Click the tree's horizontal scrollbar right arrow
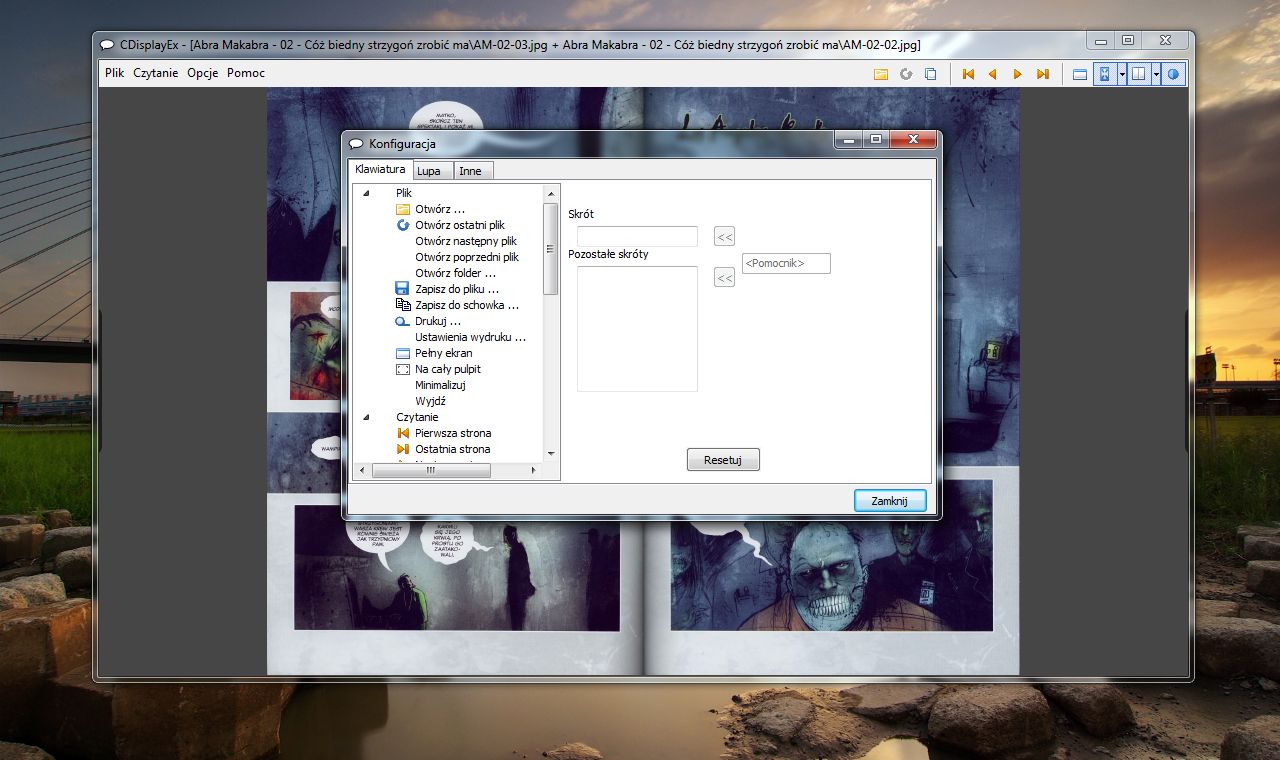The width and height of the screenshot is (1280, 760). point(534,470)
